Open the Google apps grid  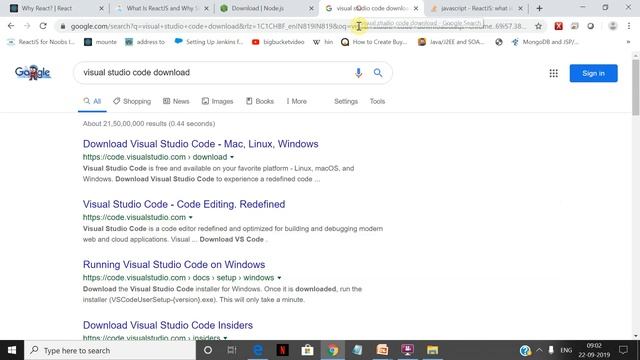pyautogui.click(x=553, y=73)
